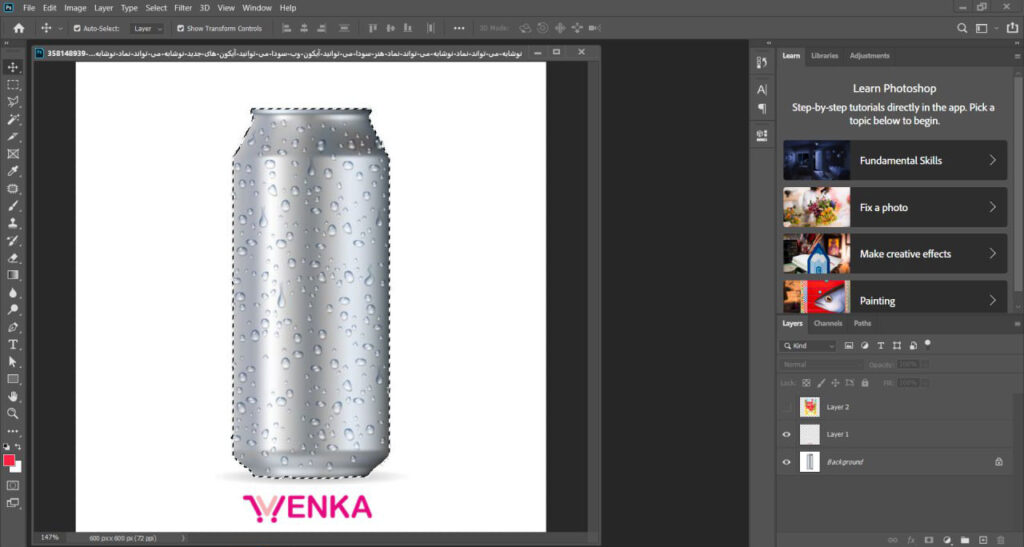The image size is (1024, 547).
Task: Hide Layer 1 via its eye icon
Action: tap(786, 434)
